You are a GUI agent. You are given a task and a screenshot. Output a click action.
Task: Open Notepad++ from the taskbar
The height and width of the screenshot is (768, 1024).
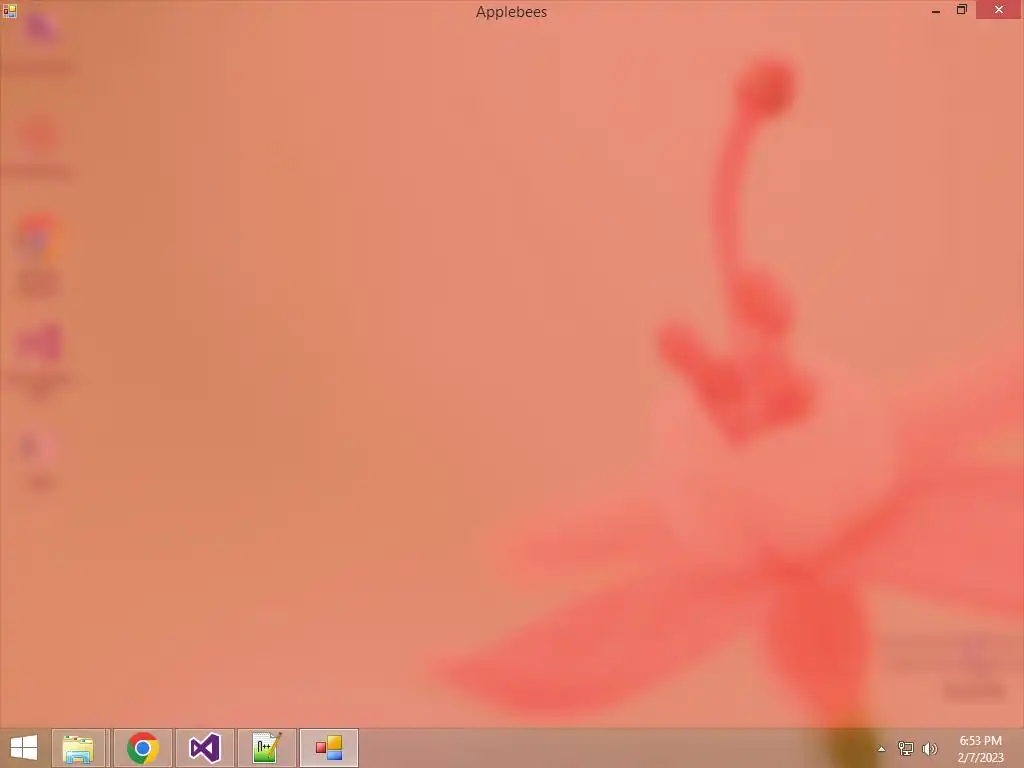coord(266,748)
